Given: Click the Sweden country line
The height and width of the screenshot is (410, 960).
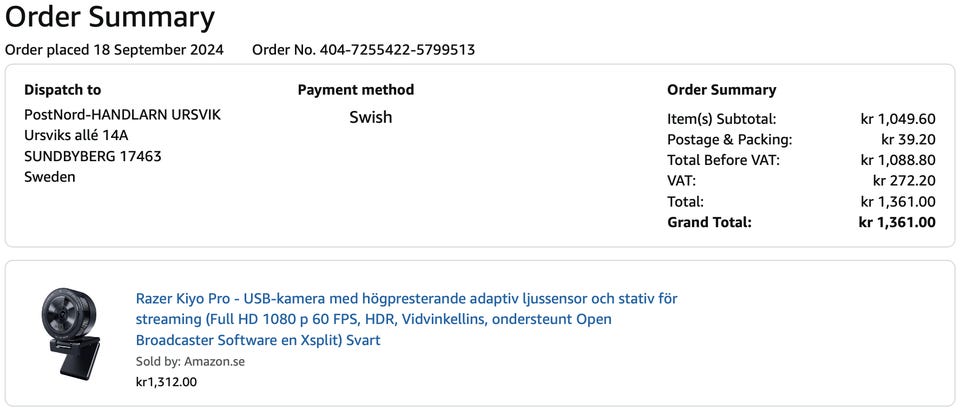Looking at the screenshot, I should click(x=49, y=177).
